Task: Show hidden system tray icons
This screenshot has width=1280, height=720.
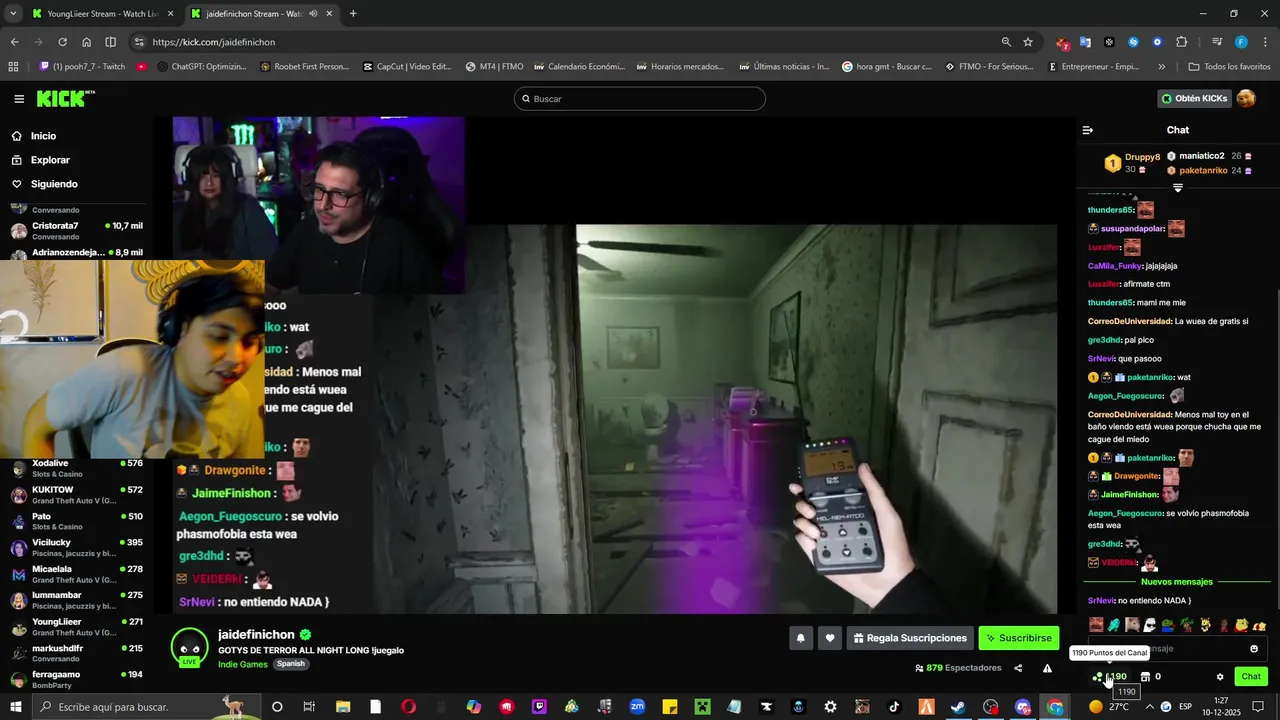Action: pyautogui.click(x=1148, y=707)
